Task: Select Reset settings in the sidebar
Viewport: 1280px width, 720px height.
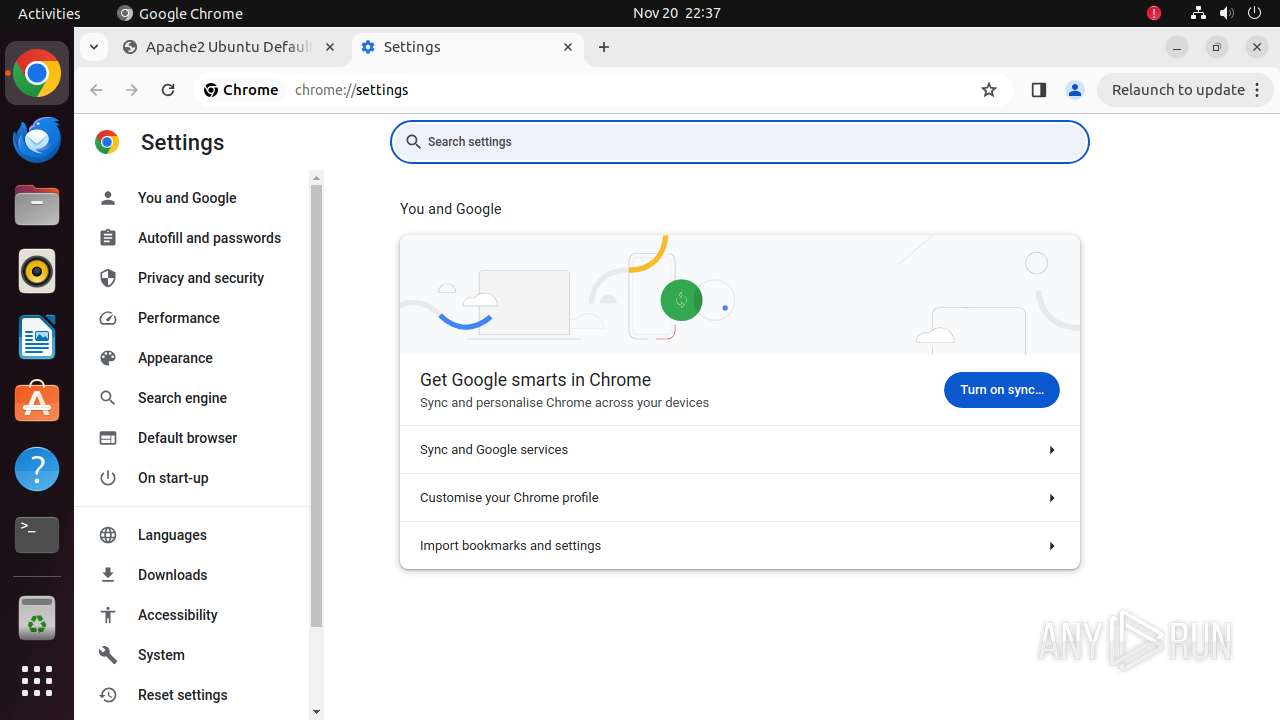Action: [x=182, y=695]
